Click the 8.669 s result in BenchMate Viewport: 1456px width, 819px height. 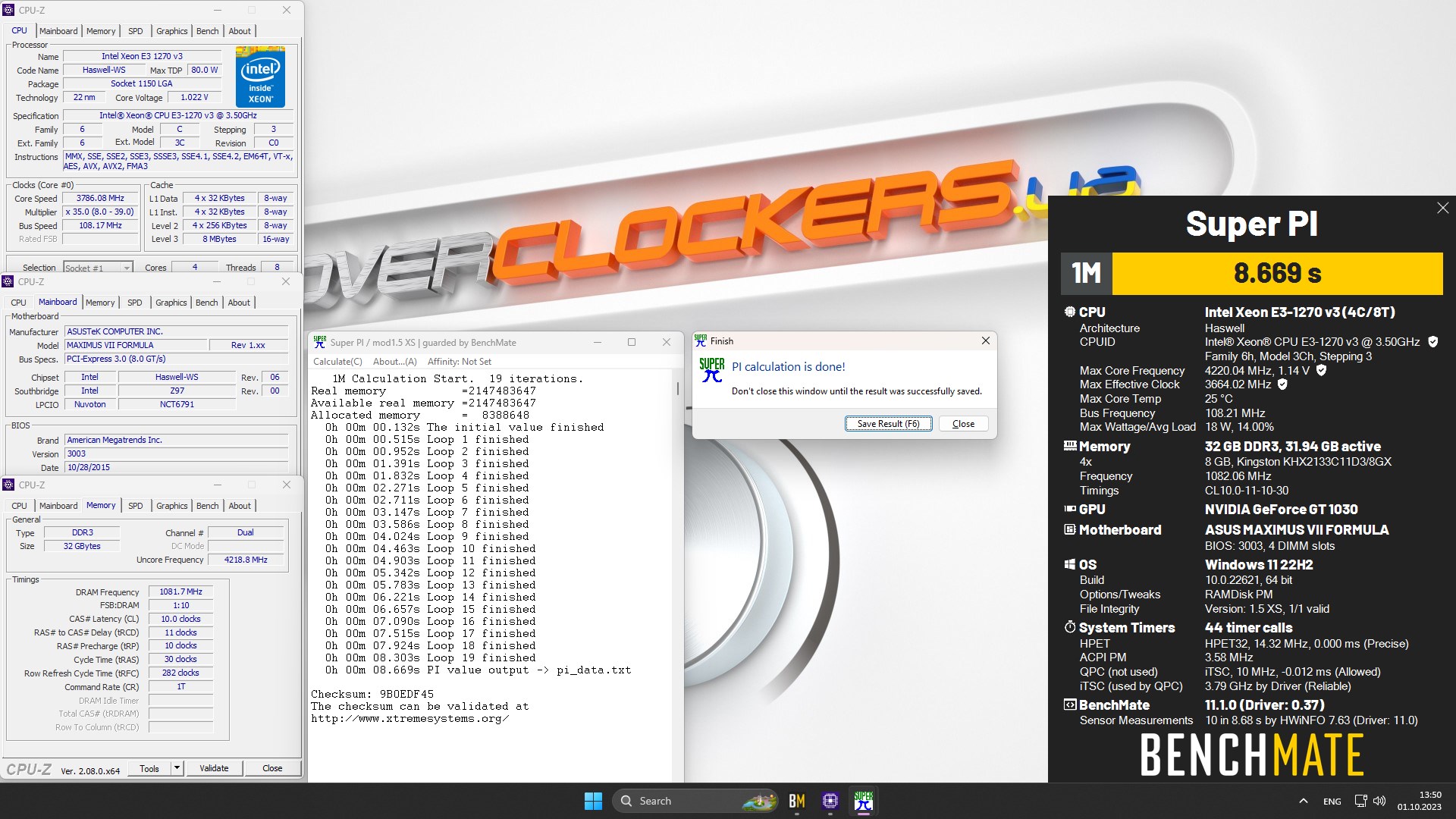pos(1277,273)
